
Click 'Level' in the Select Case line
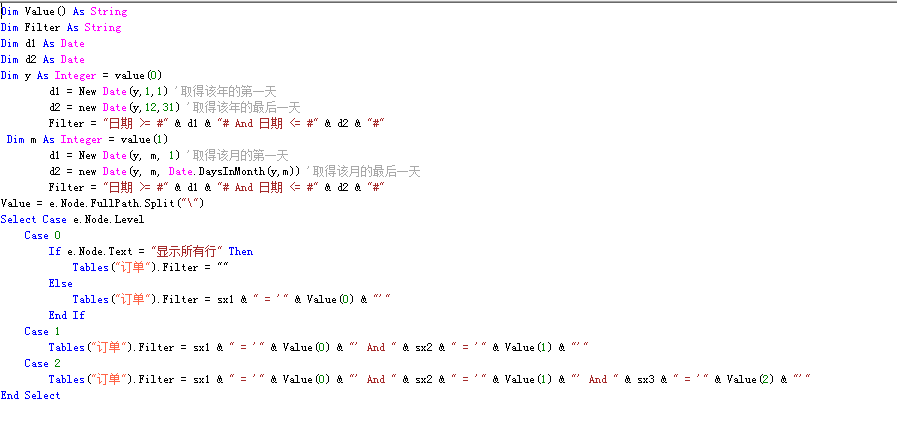tap(130, 220)
